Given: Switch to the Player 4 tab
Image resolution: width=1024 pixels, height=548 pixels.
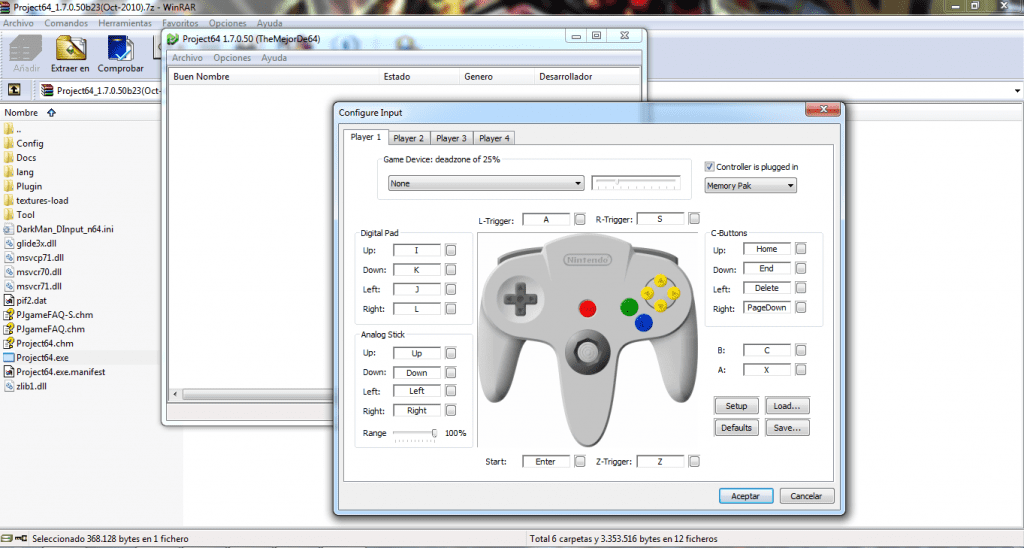Looking at the screenshot, I should (494, 138).
